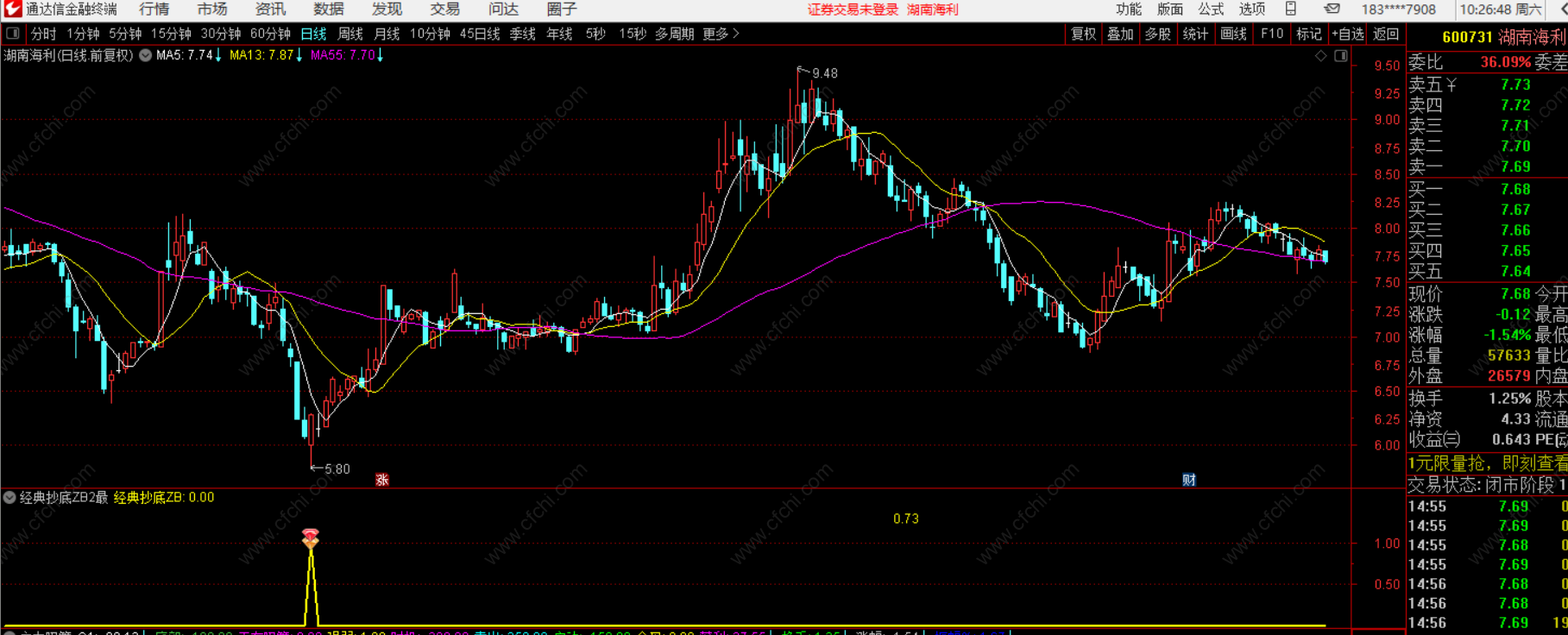The image size is (1568, 635).
Task: Select the 日线 daily tab
Action: 313,34
